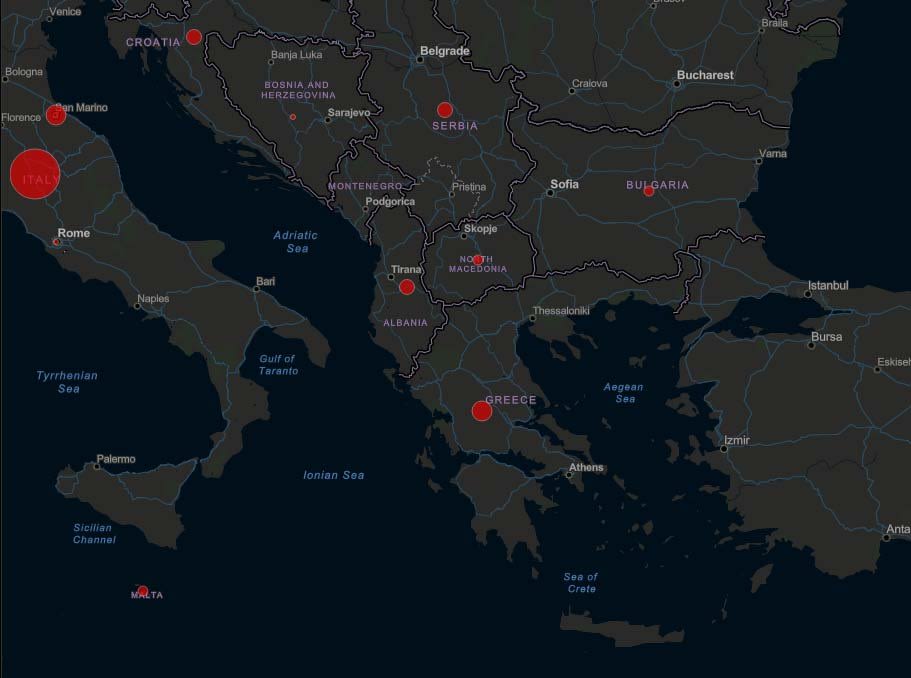Select the Istanbul city point
This screenshot has width=911, height=678.
[809, 294]
